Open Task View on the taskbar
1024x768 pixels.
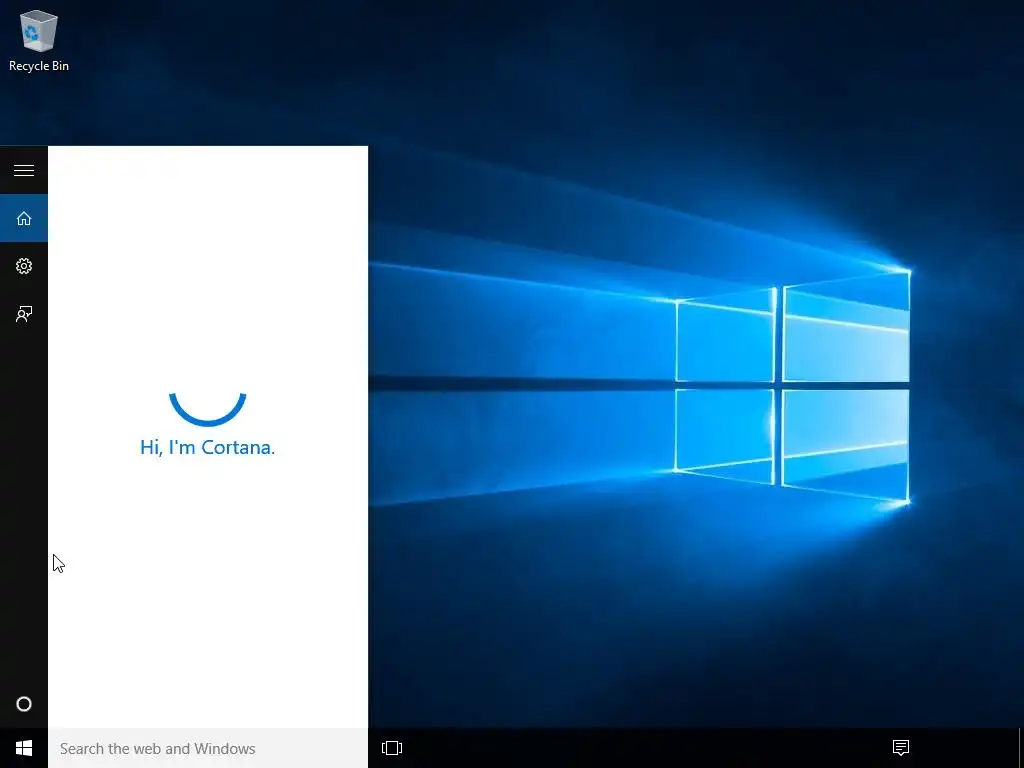[392, 748]
